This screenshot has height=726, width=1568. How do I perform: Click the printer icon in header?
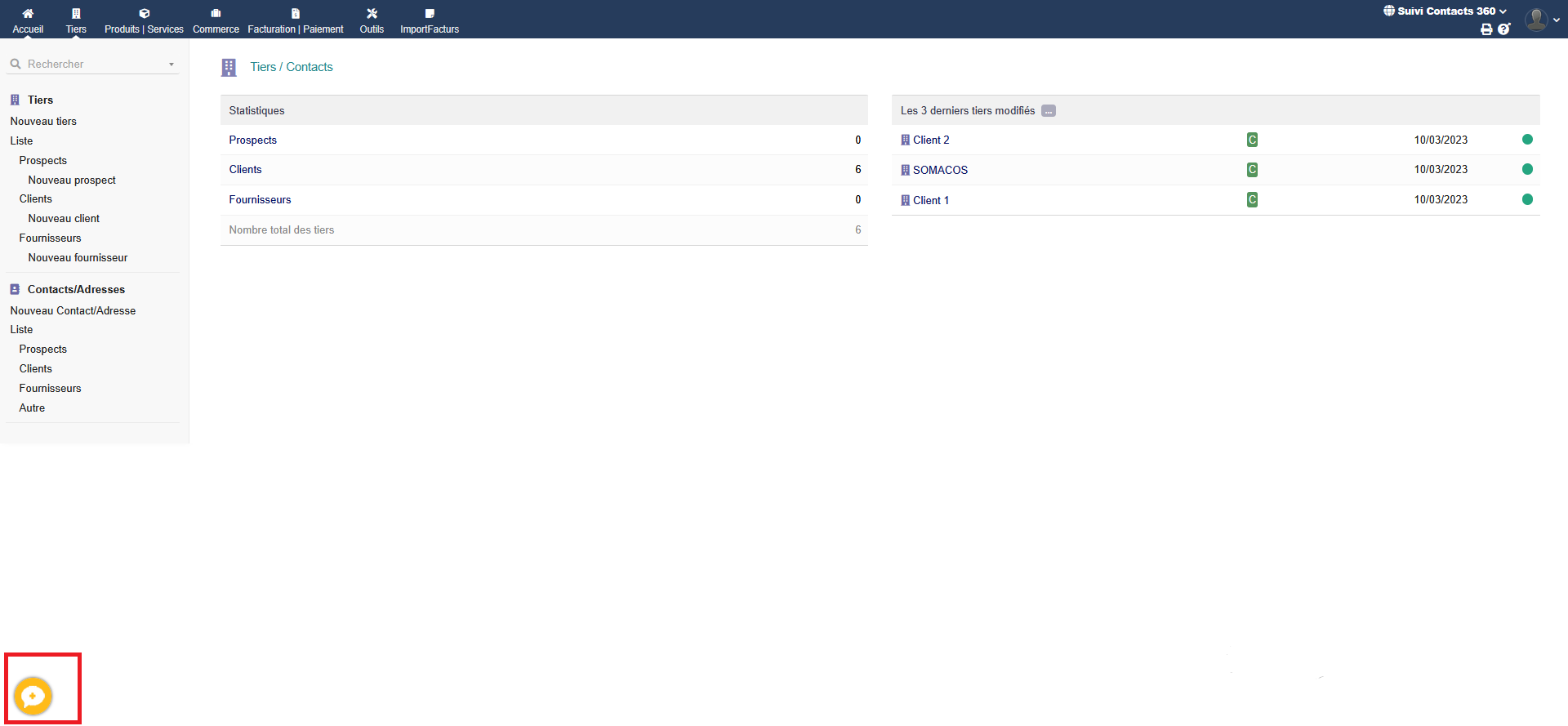coord(1486,29)
